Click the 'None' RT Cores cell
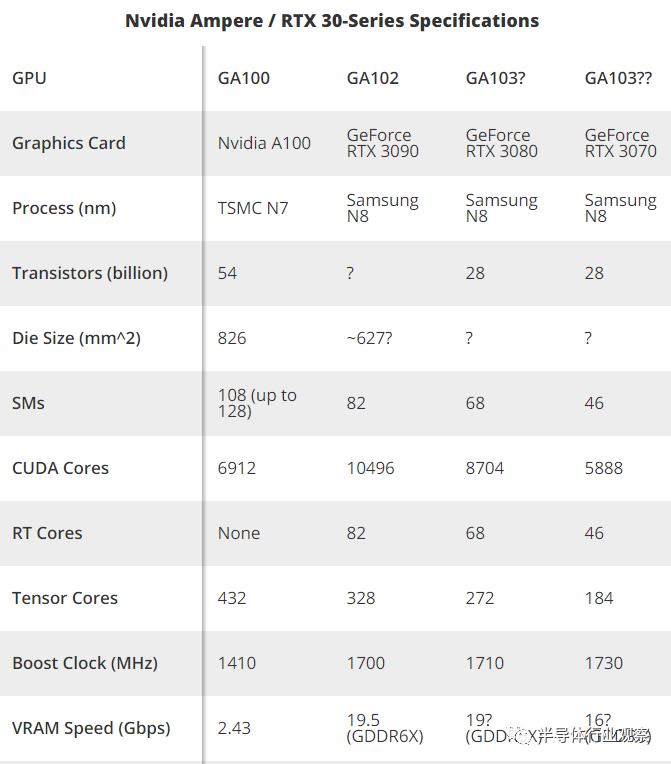671x764 pixels. 239,533
